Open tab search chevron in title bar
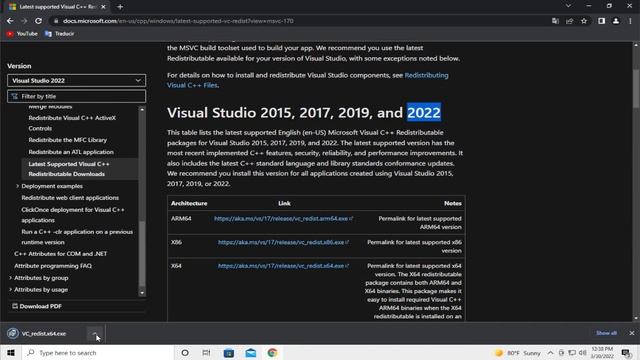640x360 pixels. click(x=568, y=6)
